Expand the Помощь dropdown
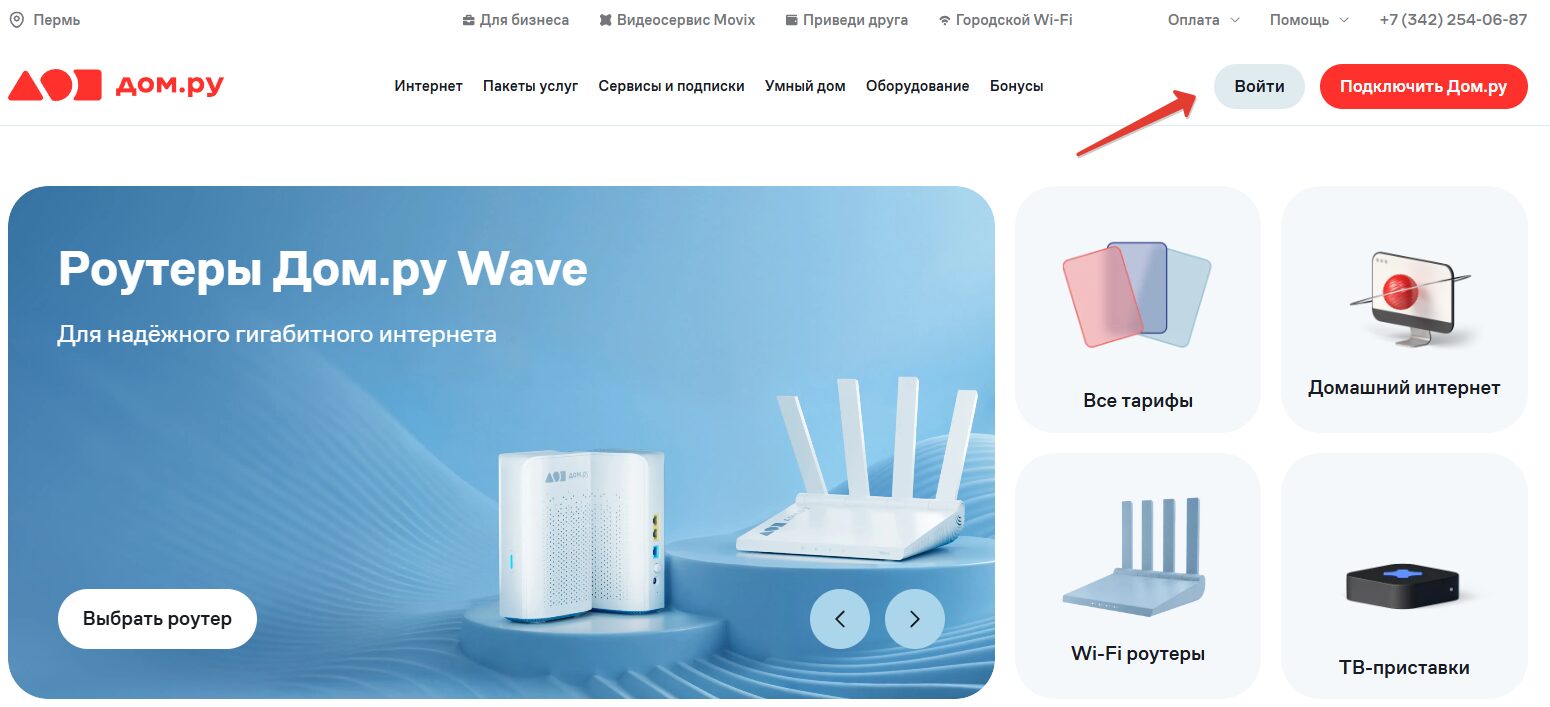The width and height of the screenshot is (1550, 707). [x=1310, y=20]
